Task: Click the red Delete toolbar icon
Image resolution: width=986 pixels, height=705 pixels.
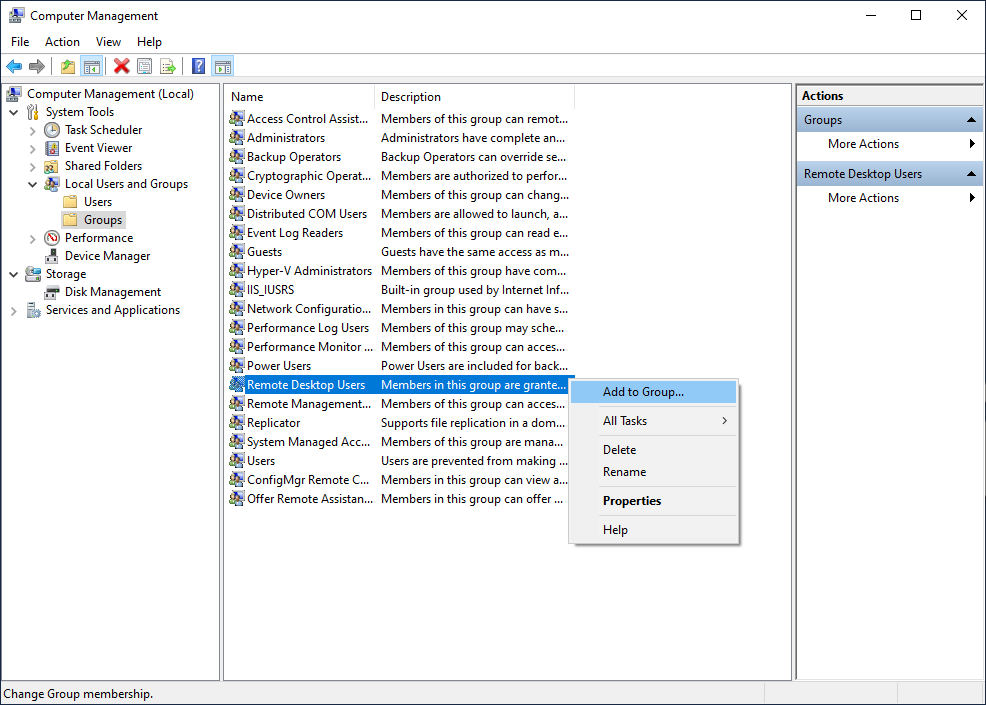Action: 121,66
